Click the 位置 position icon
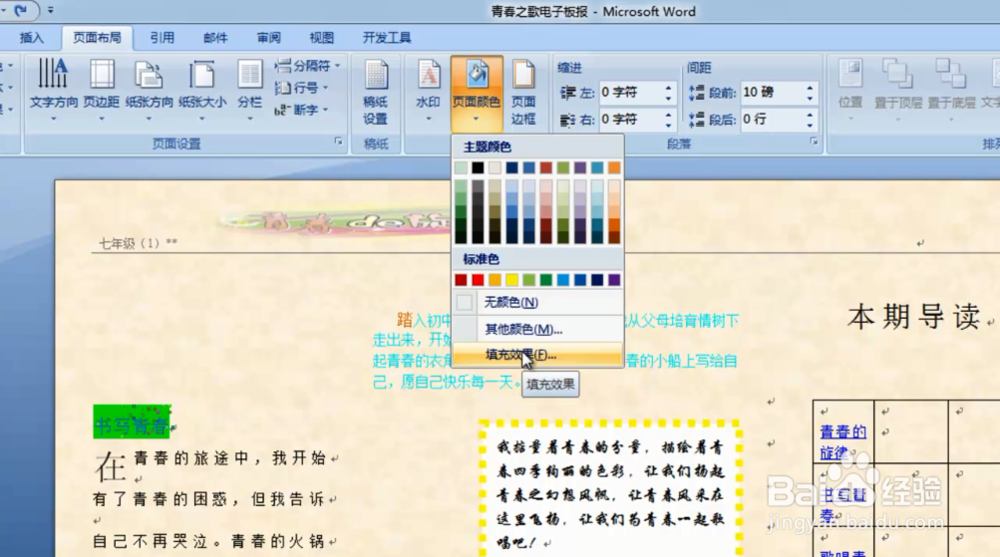 tap(850, 86)
